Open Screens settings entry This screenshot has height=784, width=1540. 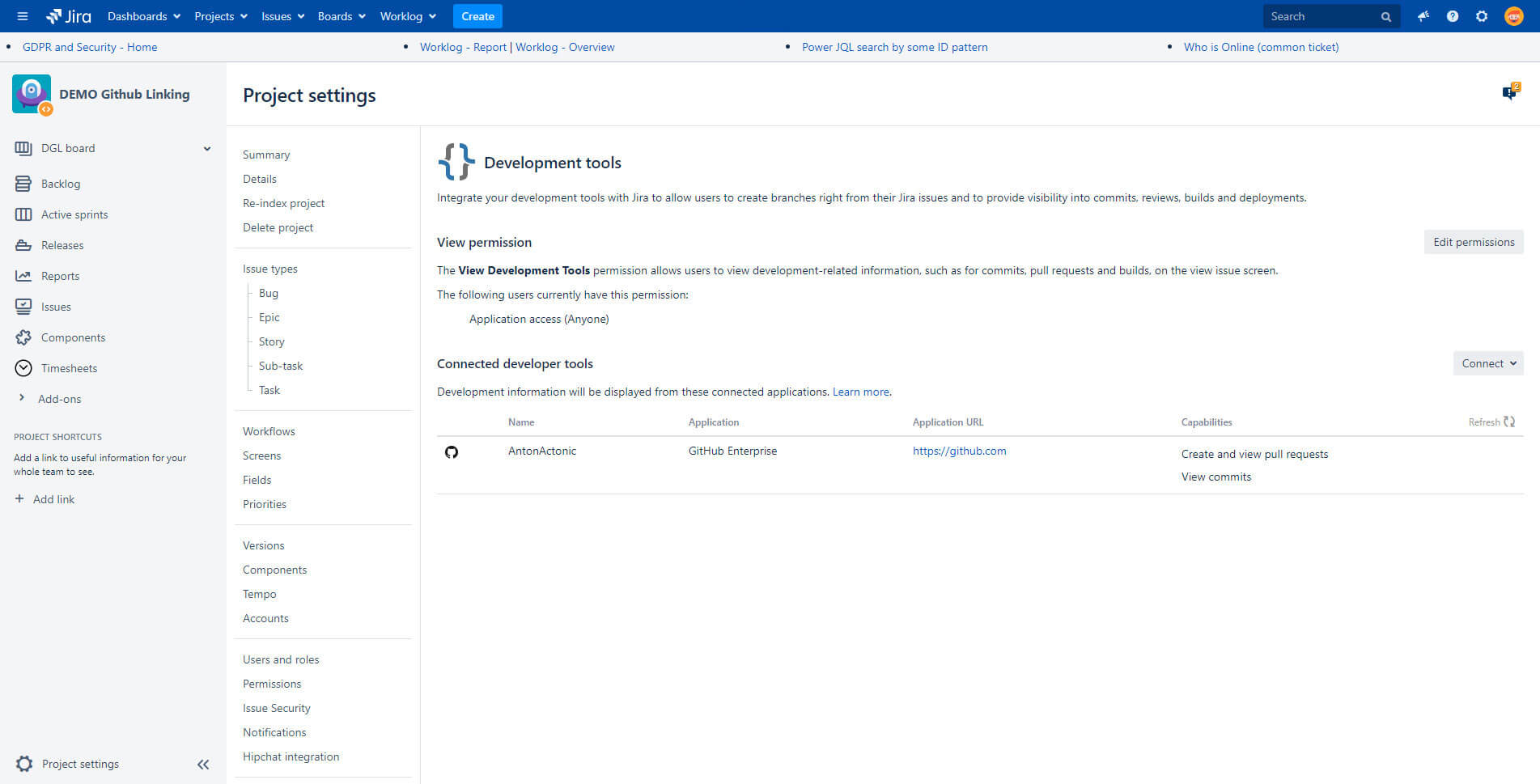261,456
